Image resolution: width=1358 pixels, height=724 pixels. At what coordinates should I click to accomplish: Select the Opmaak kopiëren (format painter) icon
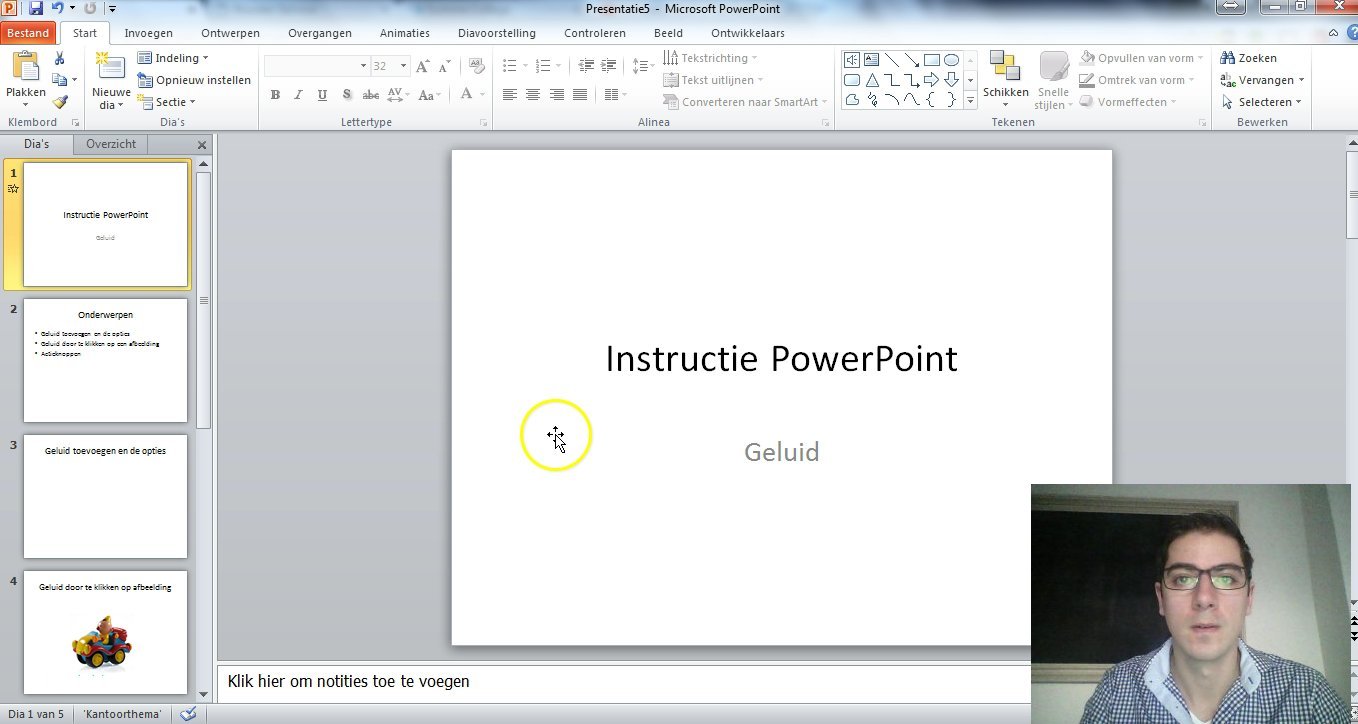(60, 100)
